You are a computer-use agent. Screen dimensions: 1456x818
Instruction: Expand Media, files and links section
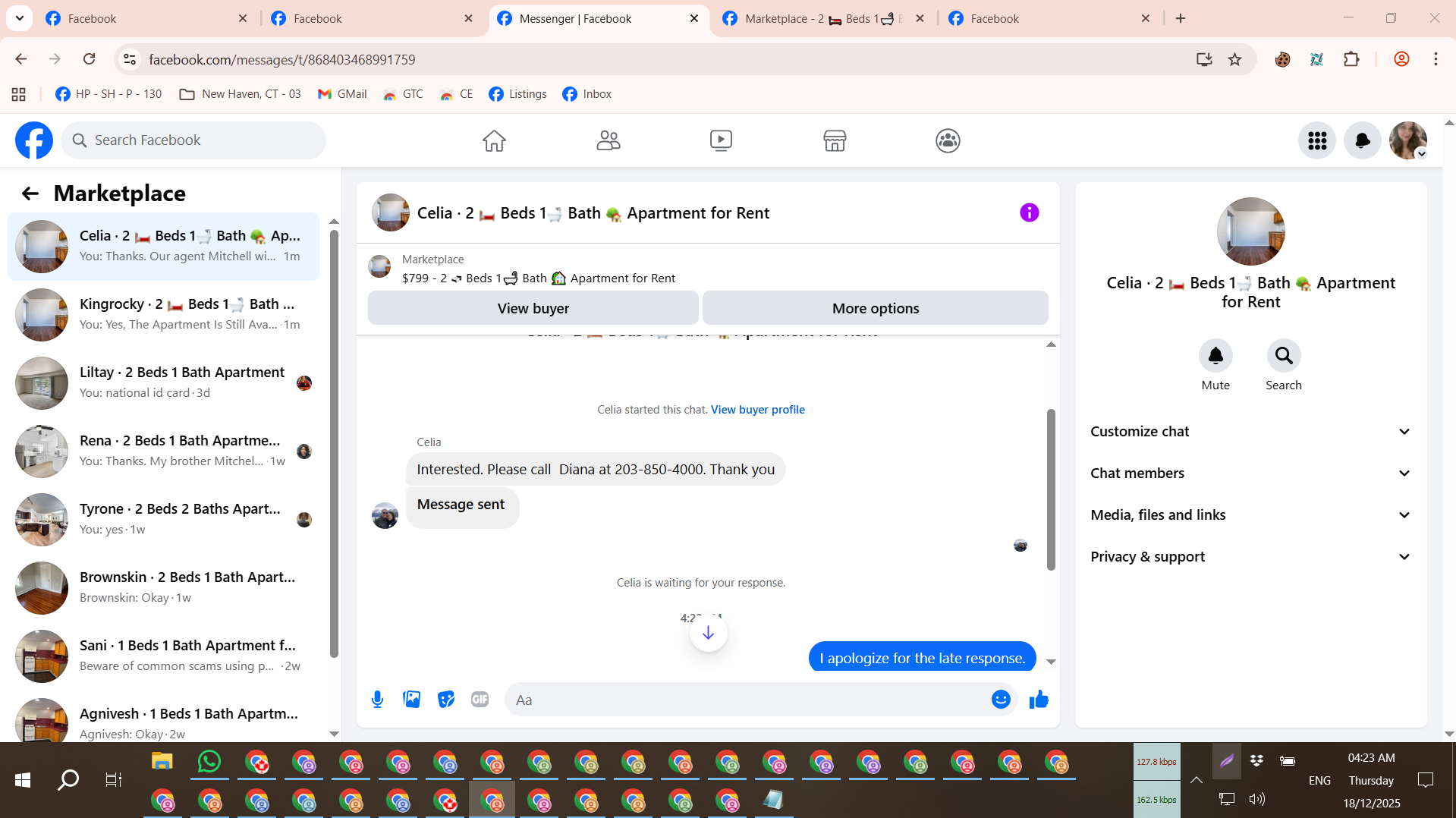pos(1250,515)
